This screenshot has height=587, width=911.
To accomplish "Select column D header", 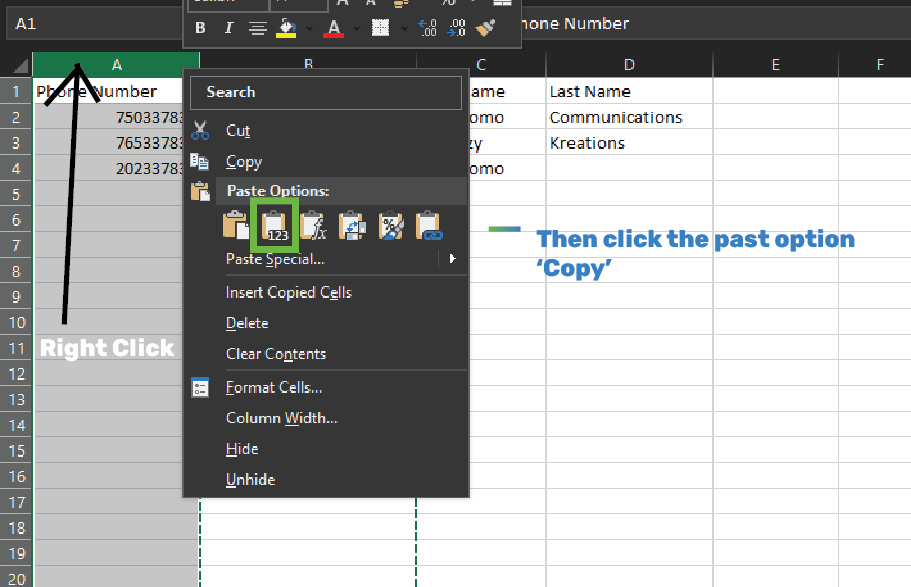I will (x=629, y=65).
